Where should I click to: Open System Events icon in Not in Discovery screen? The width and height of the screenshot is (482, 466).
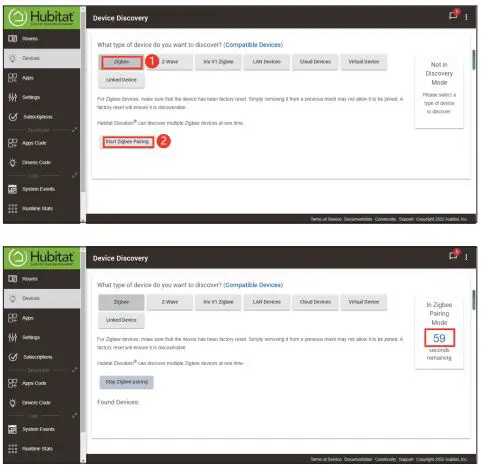click(x=12, y=189)
